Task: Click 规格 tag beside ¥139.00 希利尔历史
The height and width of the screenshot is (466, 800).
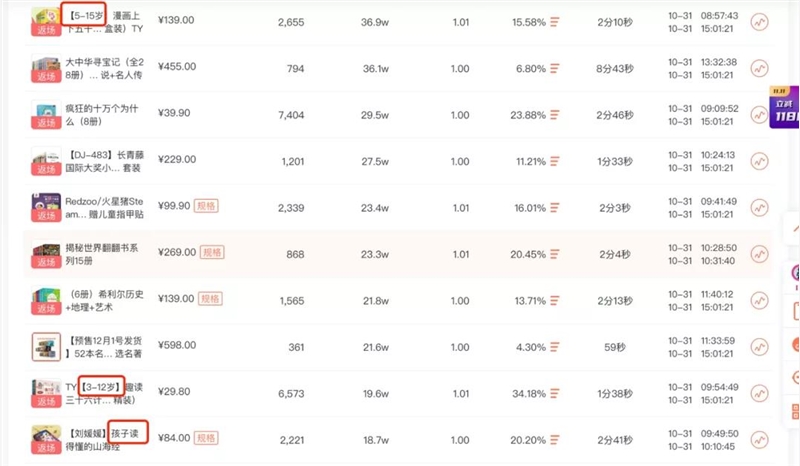Action: point(210,299)
